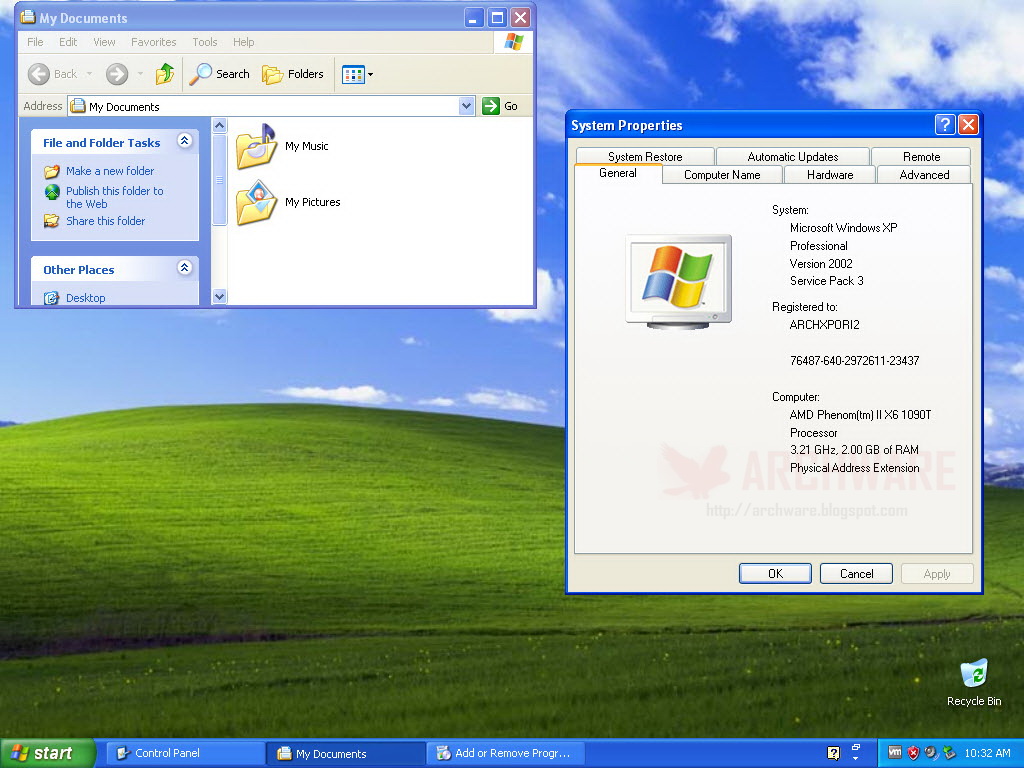The width and height of the screenshot is (1024, 768).
Task: Collapse the File and Folder Tasks panel
Action: coord(185,140)
